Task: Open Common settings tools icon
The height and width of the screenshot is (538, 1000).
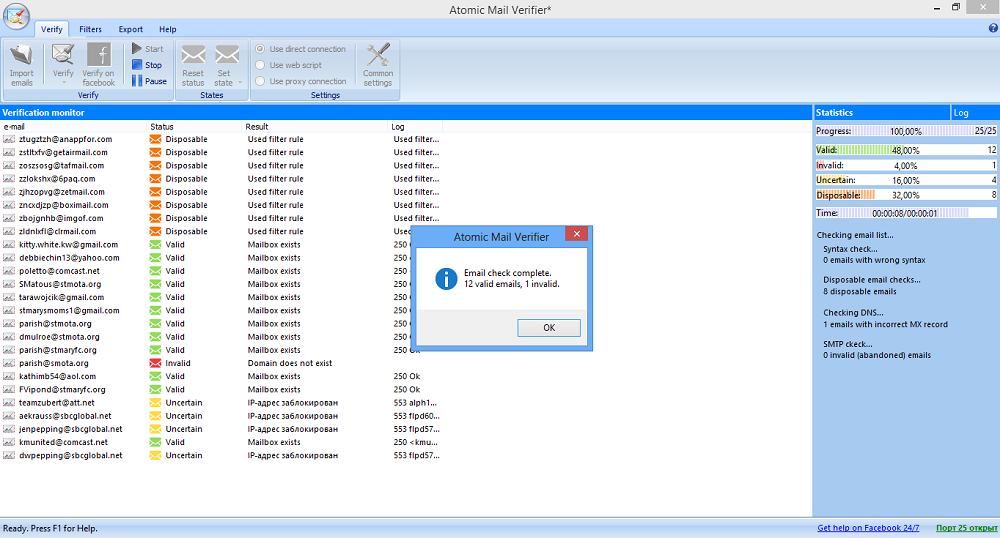Action: pos(378,55)
